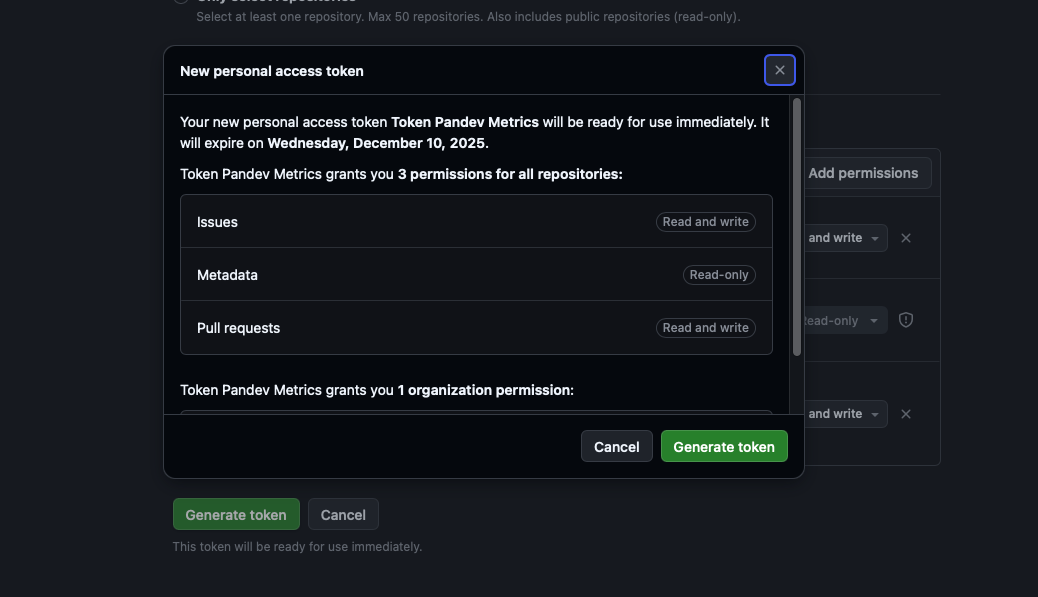Close the New personal access token dialog
The image size is (1038, 597).
[779, 69]
